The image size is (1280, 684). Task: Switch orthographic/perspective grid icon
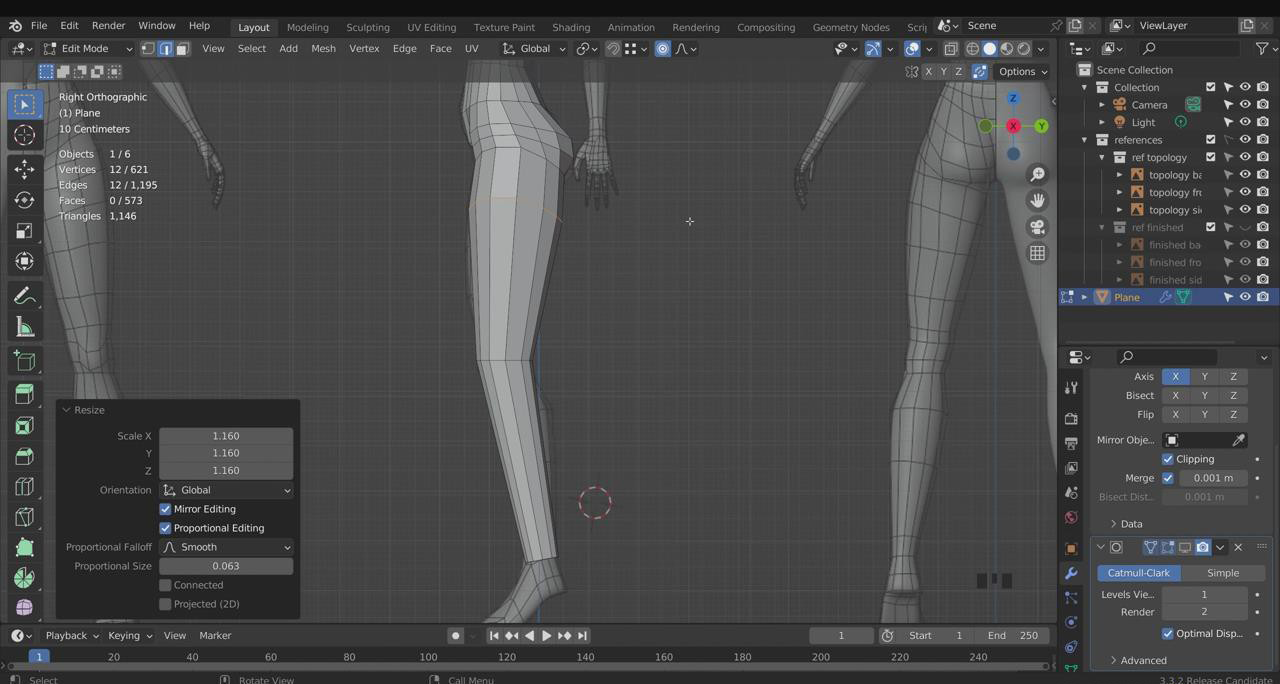[1037, 253]
